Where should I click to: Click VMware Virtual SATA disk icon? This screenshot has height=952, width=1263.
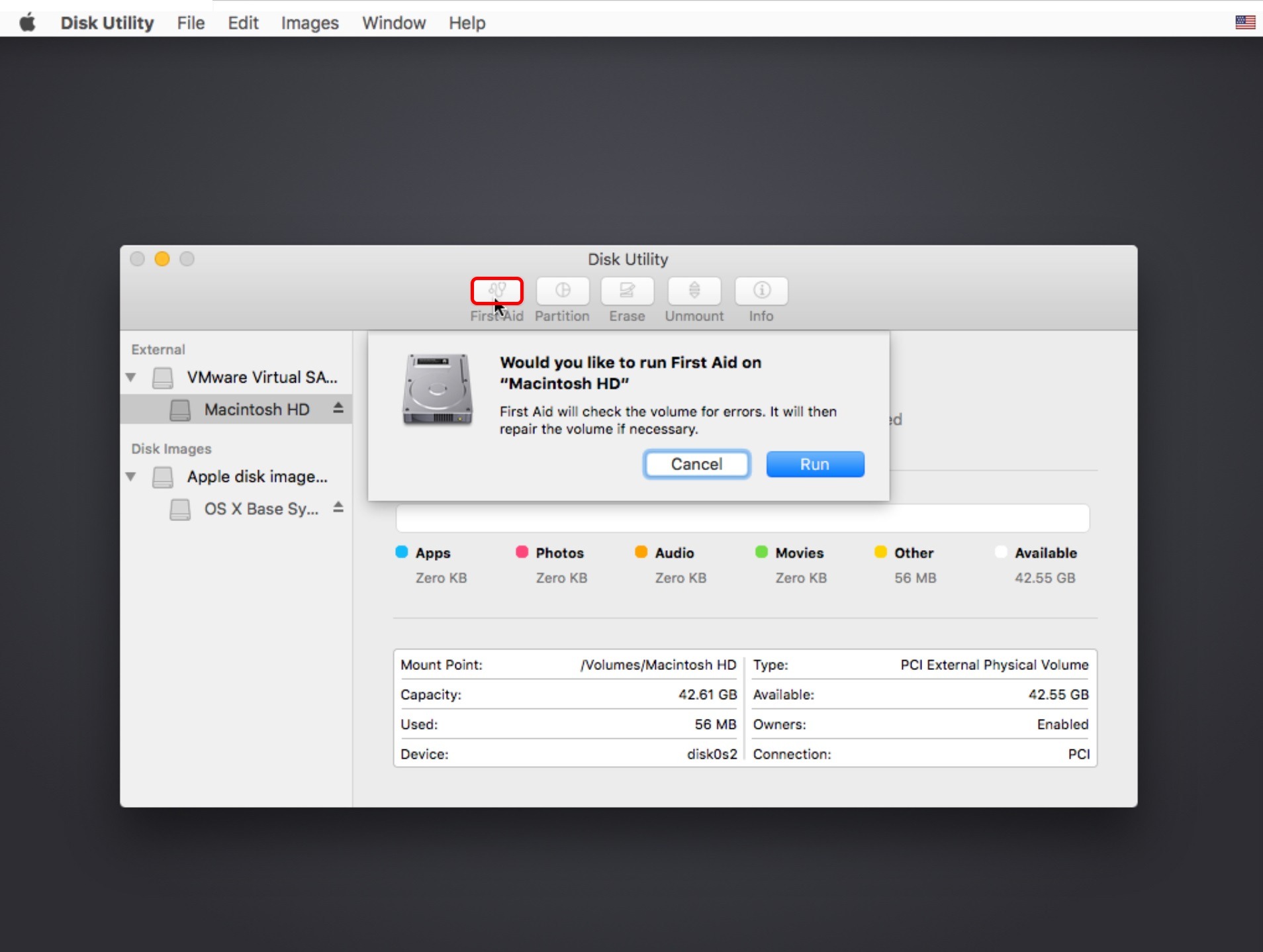[x=163, y=377]
